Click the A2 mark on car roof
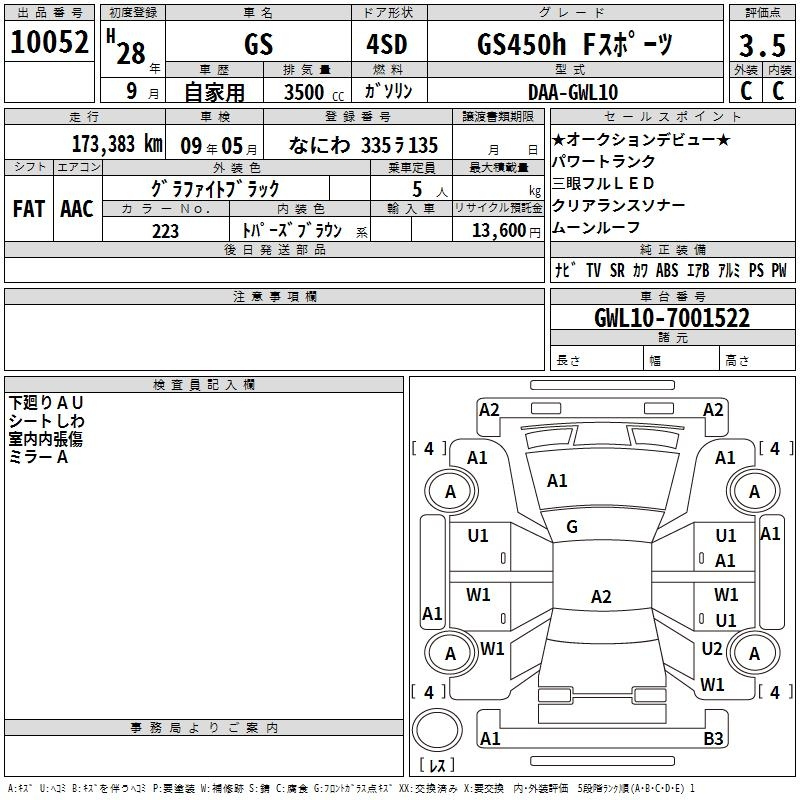 click(x=601, y=596)
